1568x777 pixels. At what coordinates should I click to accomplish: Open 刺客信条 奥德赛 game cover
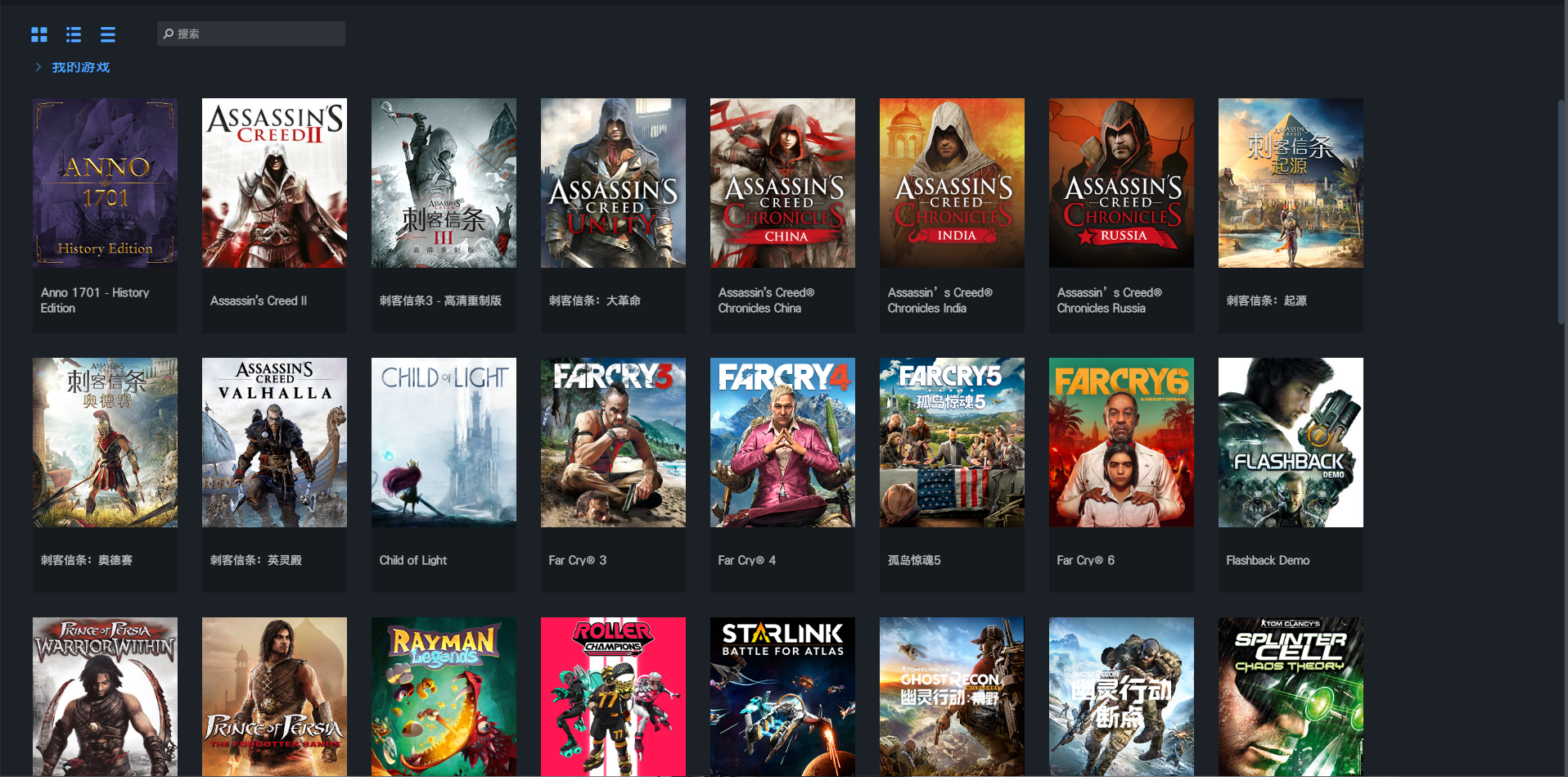point(105,442)
